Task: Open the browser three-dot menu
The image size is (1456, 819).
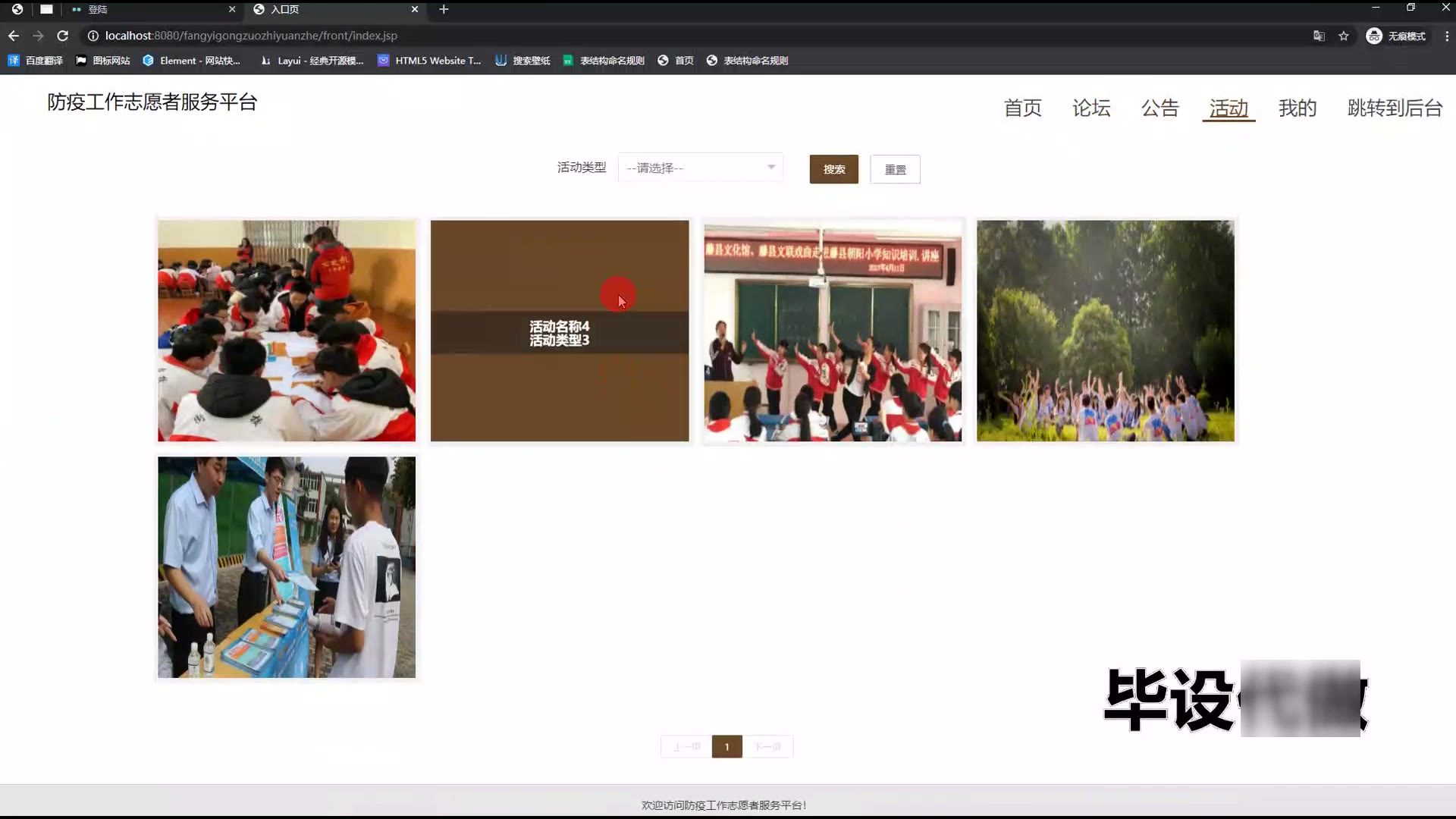Action: tap(1446, 36)
